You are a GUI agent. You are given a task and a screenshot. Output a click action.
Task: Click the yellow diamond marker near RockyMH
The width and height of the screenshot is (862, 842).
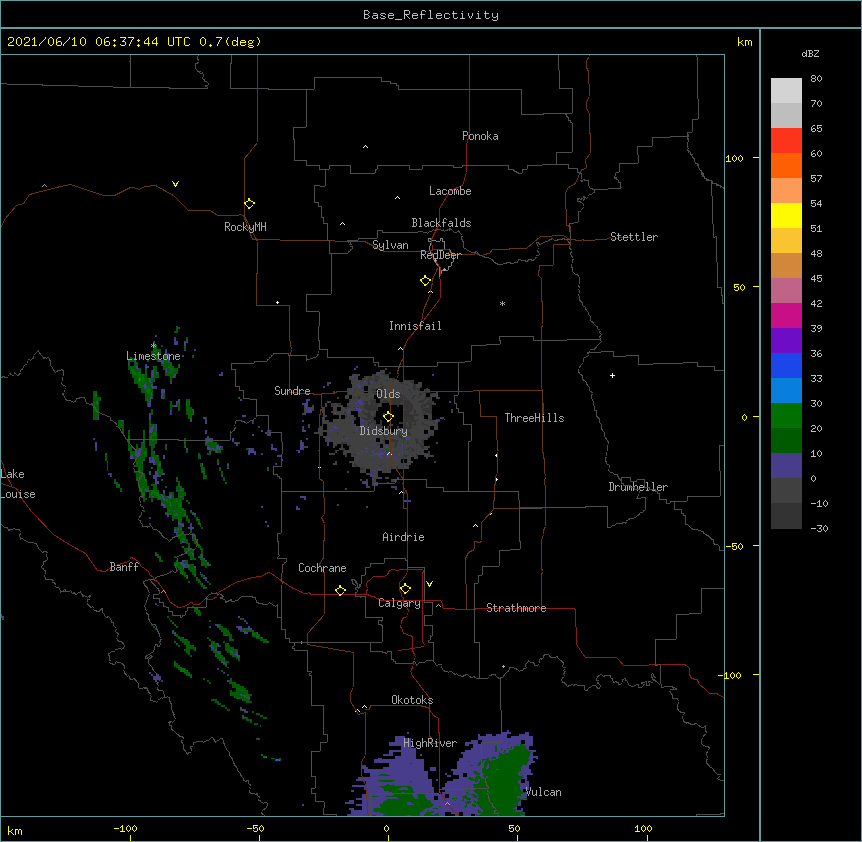click(x=249, y=204)
